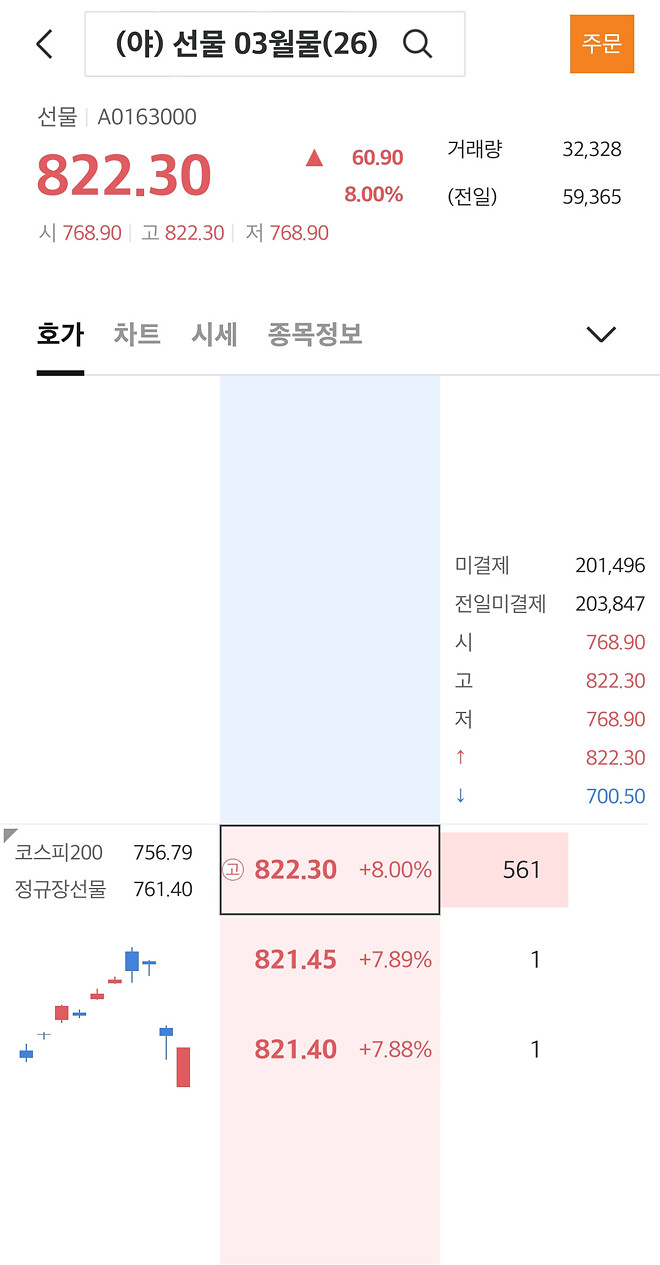
Task: Click the red up-triangle price change indicator
Action: click(x=313, y=158)
